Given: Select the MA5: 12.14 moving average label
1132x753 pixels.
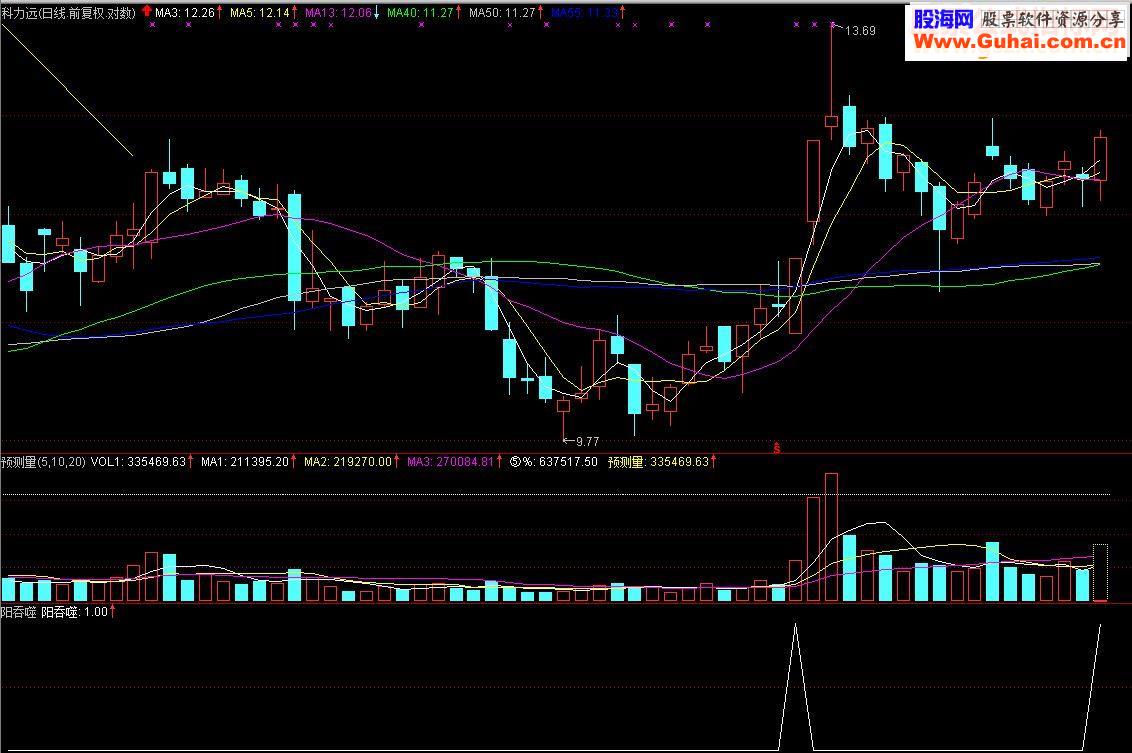Looking at the screenshot, I should click(260, 12).
